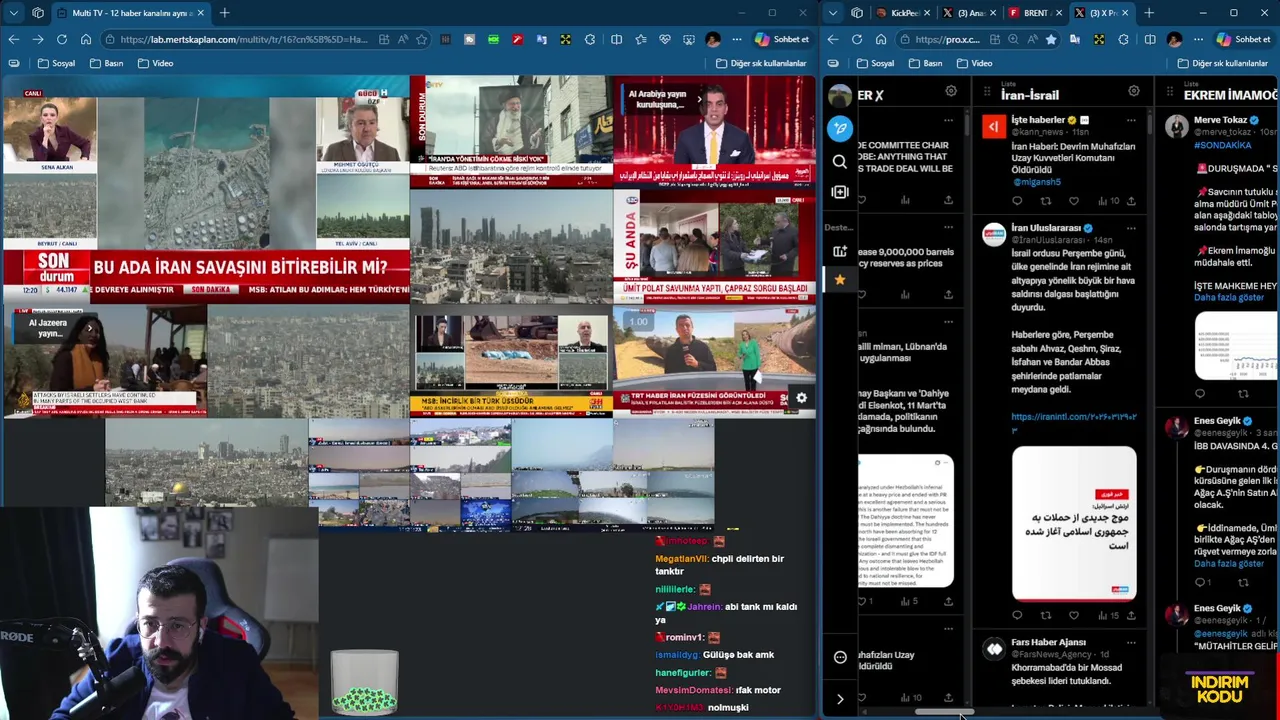This screenshot has width=1280, height=720.
Task: Click the add column icon in X Pro sidebar
Action: (x=840, y=192)
